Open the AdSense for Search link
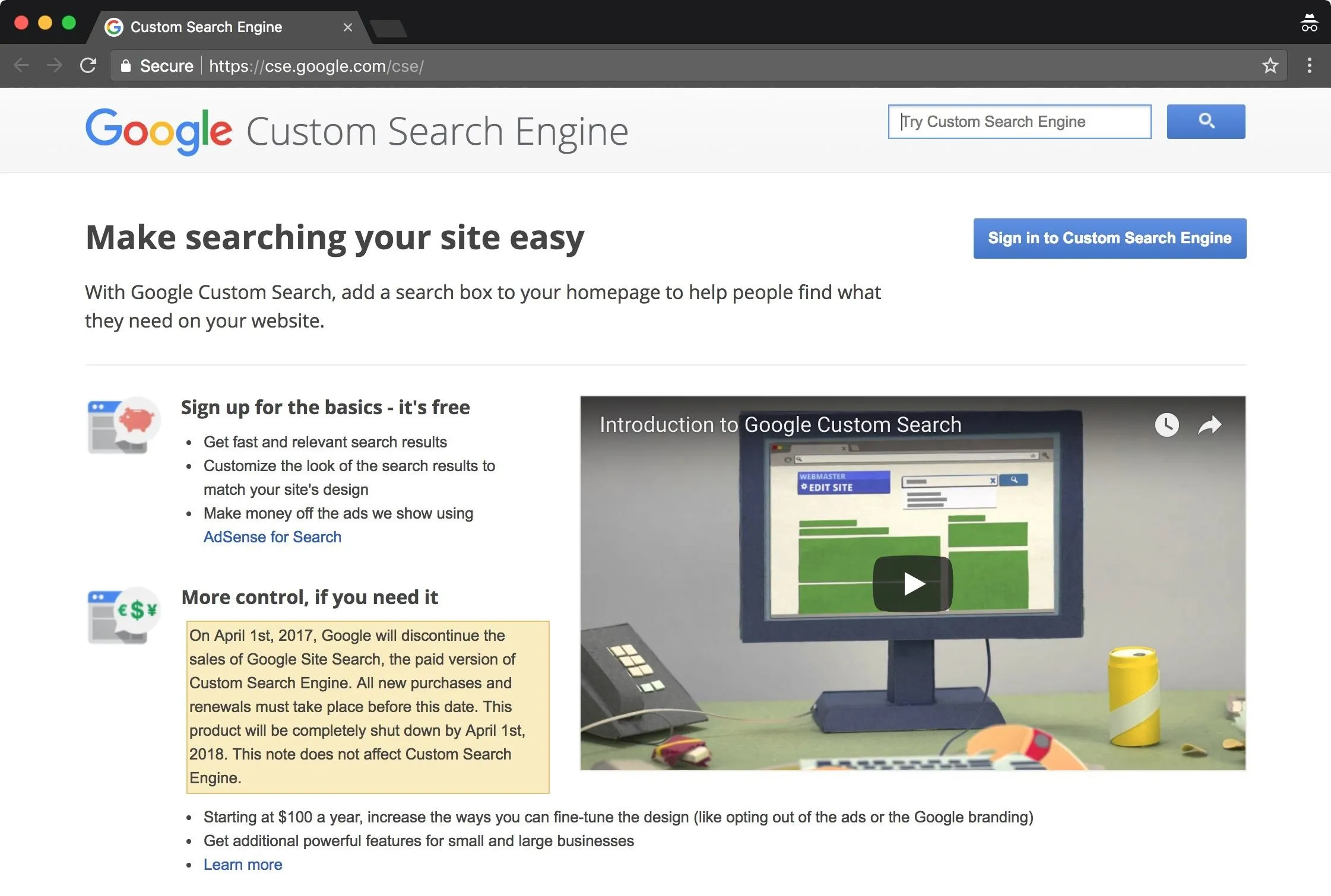This screenshot has height=896, width=1331. click(272, 537)
